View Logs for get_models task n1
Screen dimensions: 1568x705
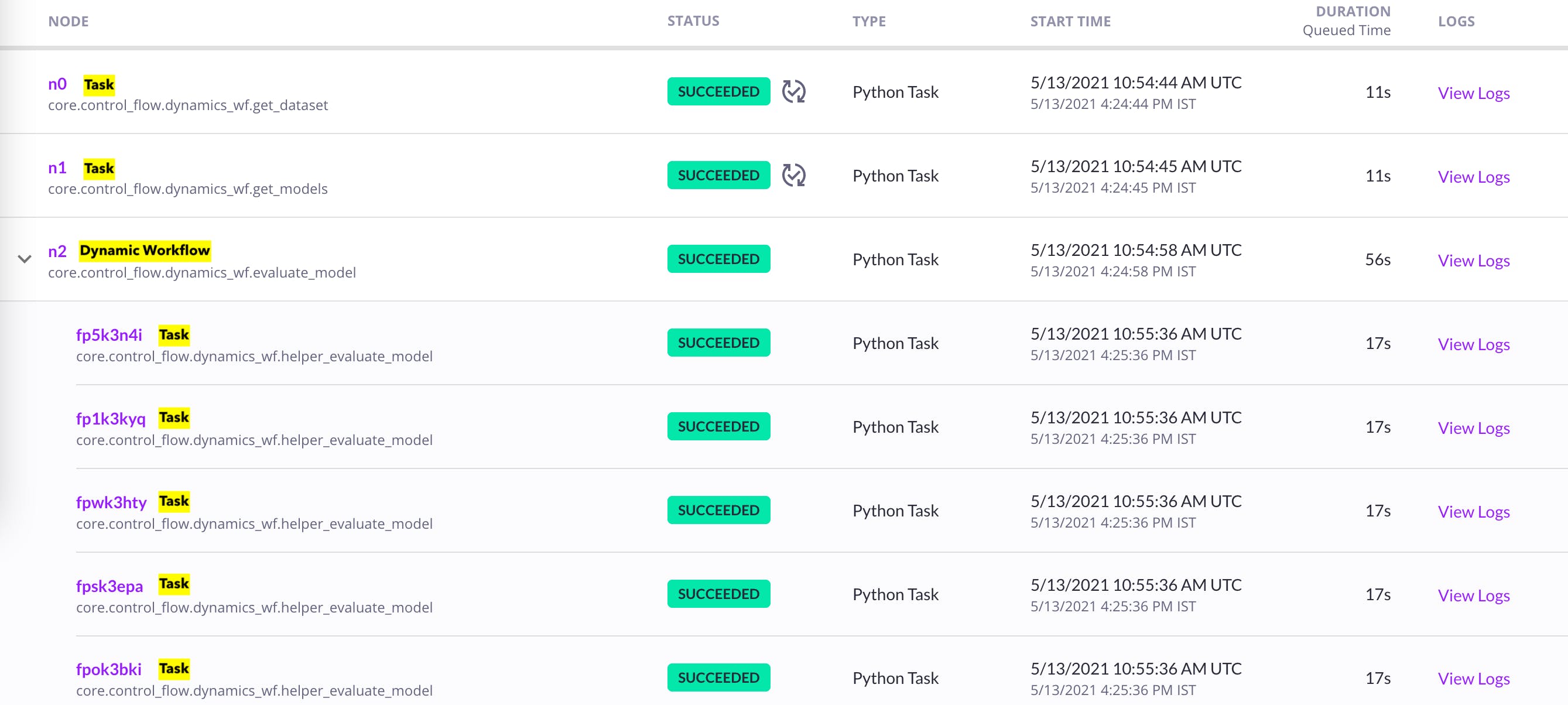1473,177
